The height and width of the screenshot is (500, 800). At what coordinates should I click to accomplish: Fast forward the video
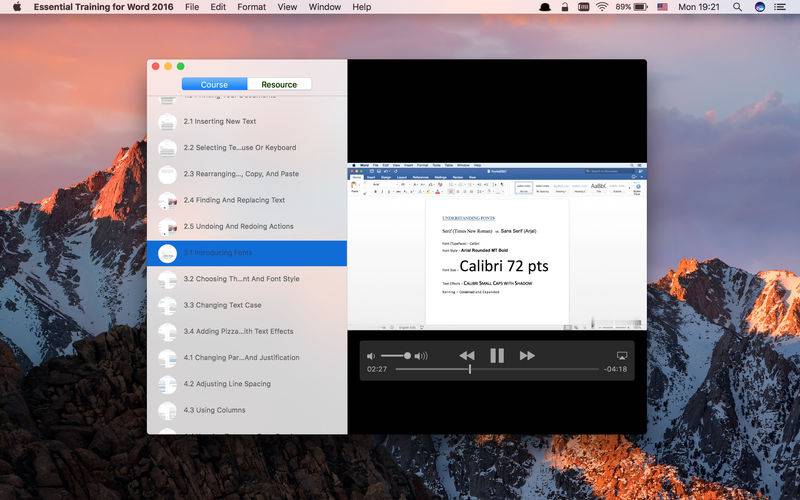(x=527, y=356)
